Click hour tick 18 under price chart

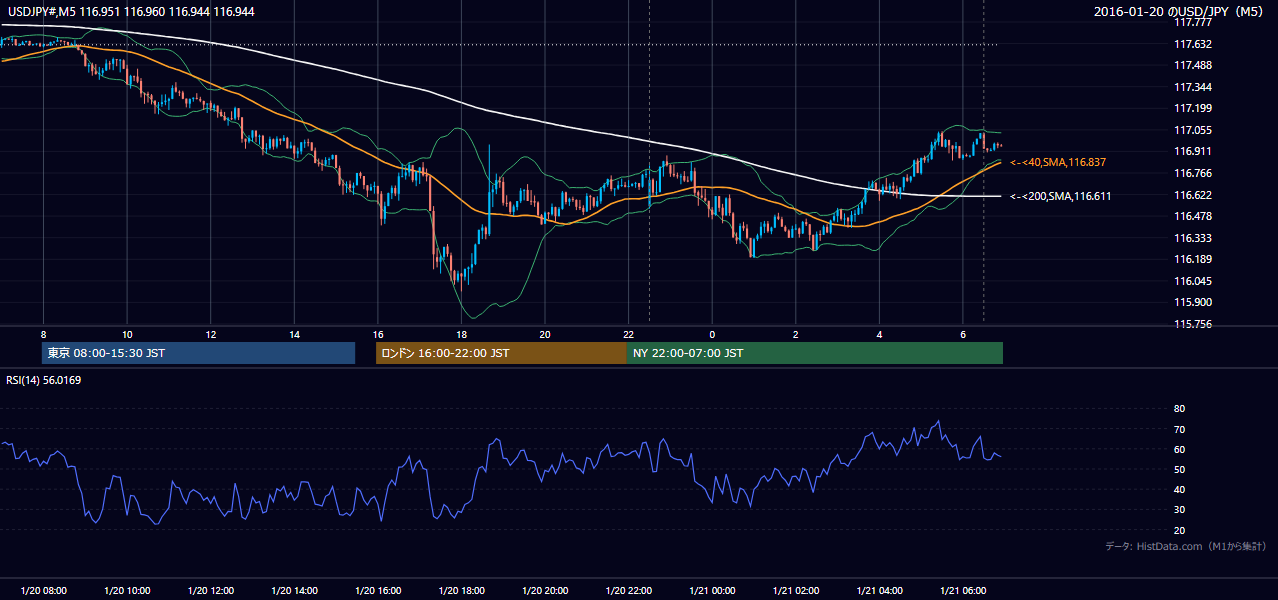click(461, 334)
